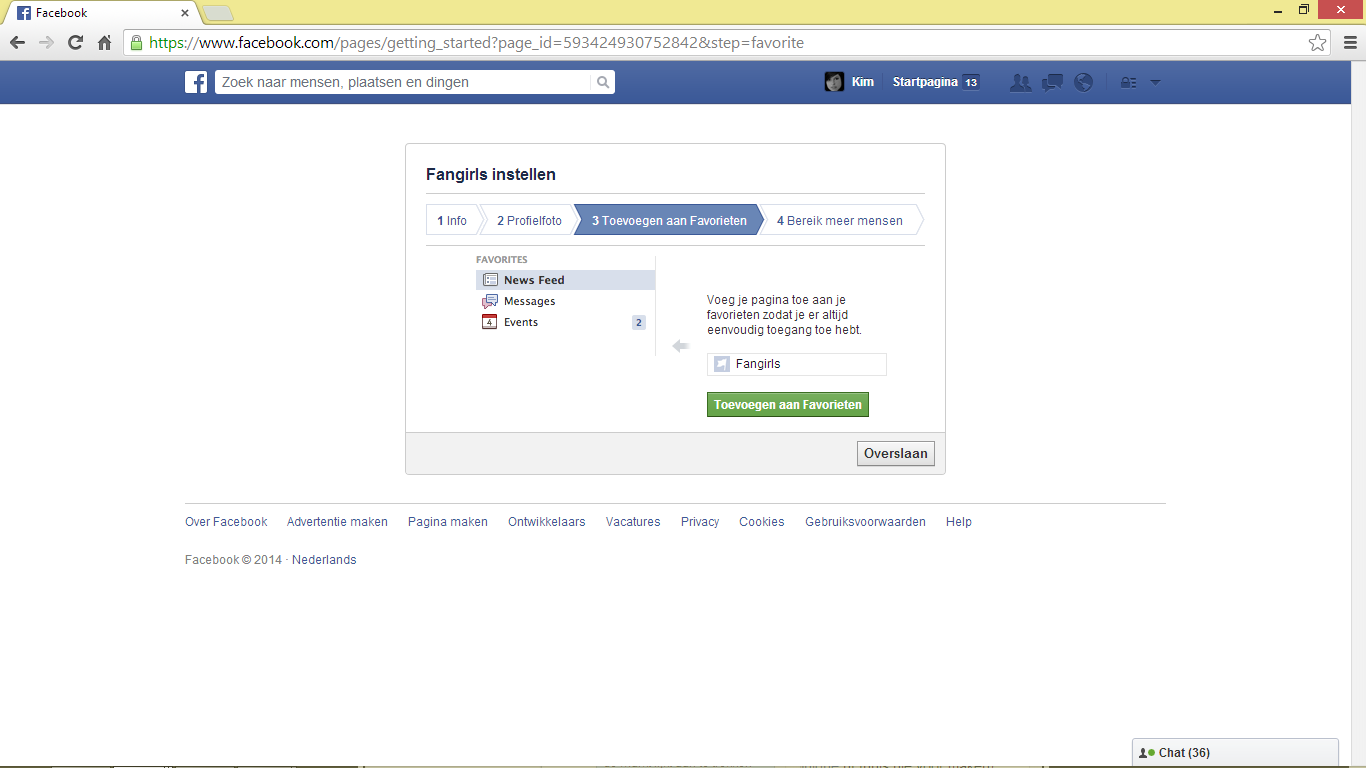1366x768 pixels.
Task: Open friend requests icon in header
Action: 1021,83
